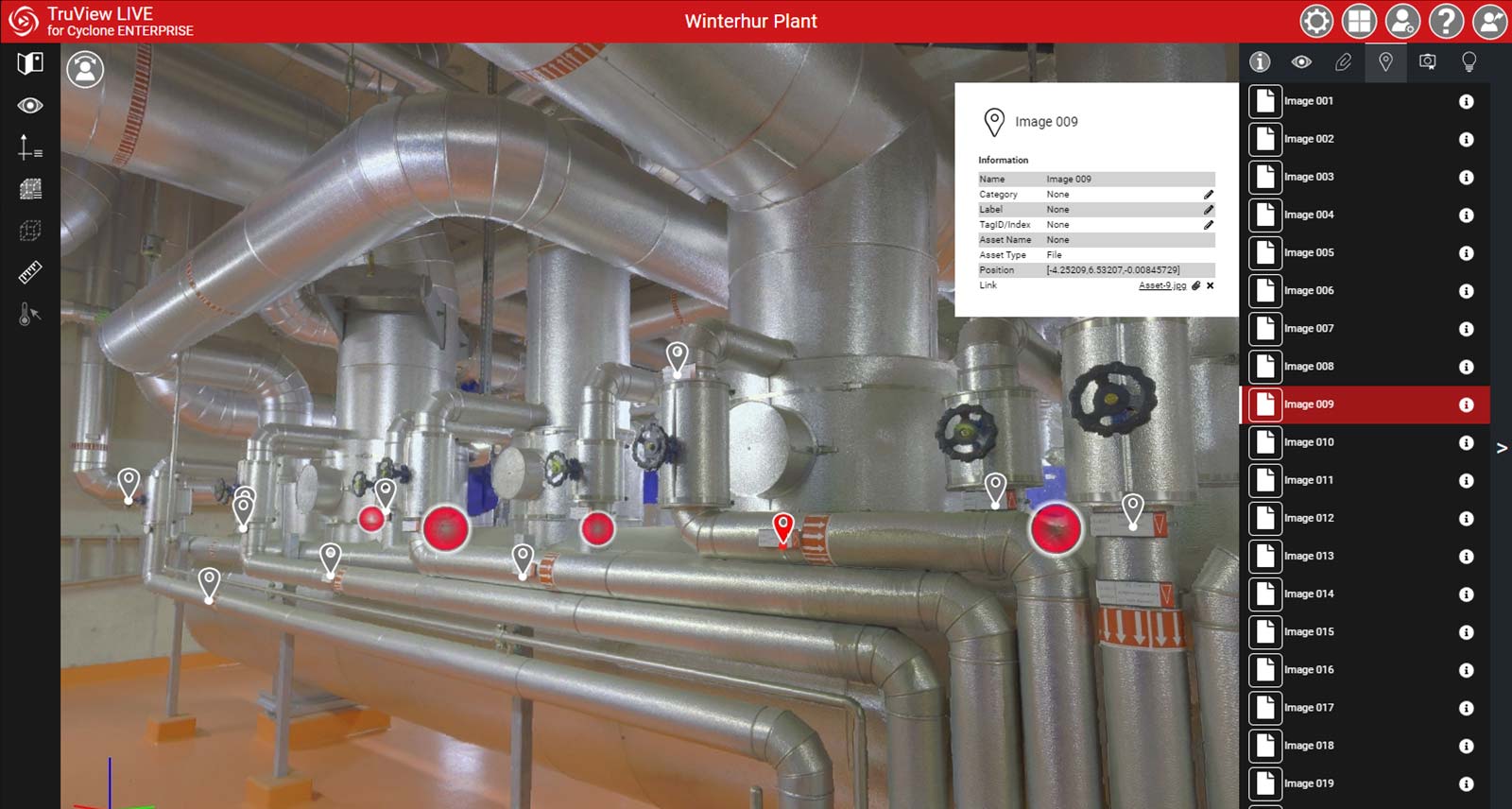Click the help question mark icon
Image resolution: width=1512 pixels, height=809 pixels.
[x=1446, y=21]
